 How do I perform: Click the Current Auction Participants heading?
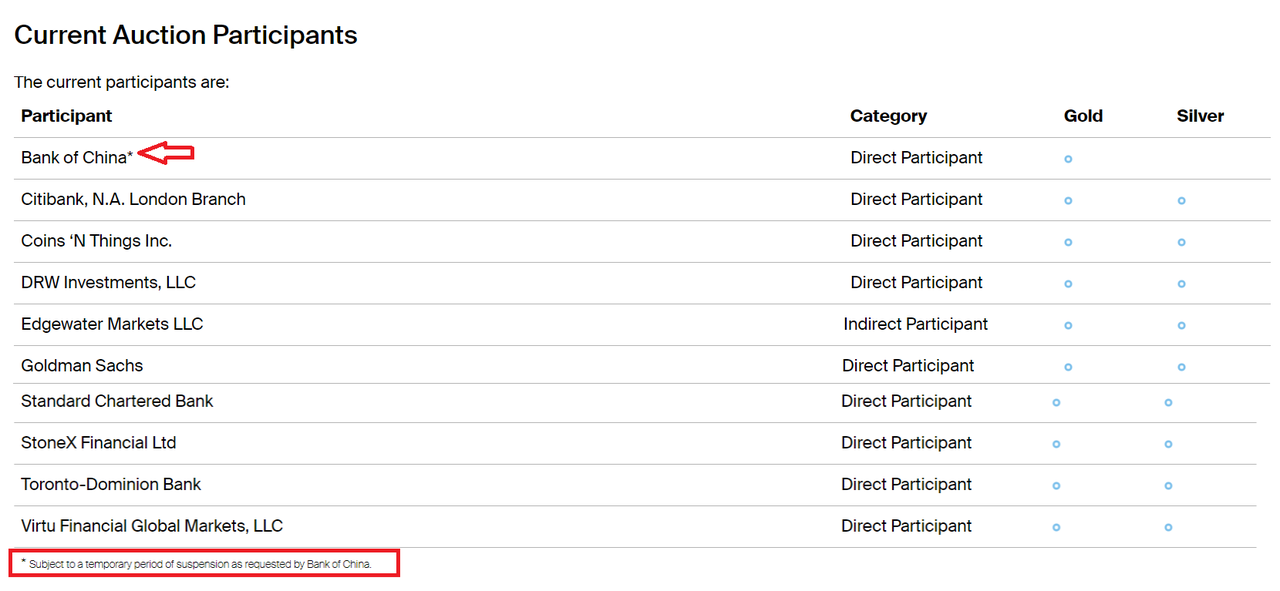(x=186, y=35)
